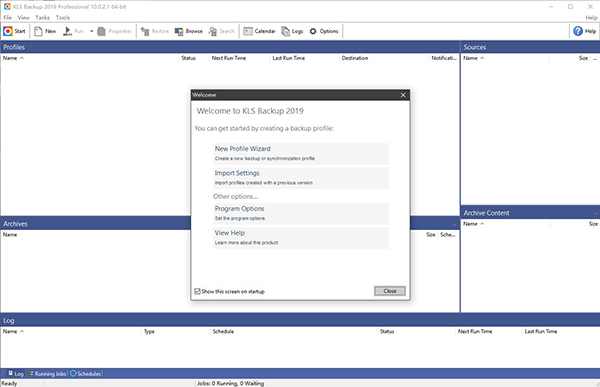Click the Notifications column header in Profiles

(444, 58)
